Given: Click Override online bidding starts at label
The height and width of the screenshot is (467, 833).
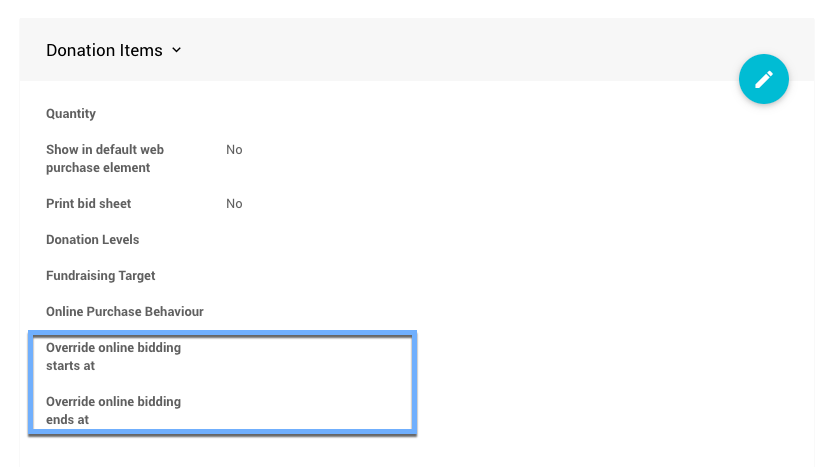Looking at the screenshot, I should [113, 357].
